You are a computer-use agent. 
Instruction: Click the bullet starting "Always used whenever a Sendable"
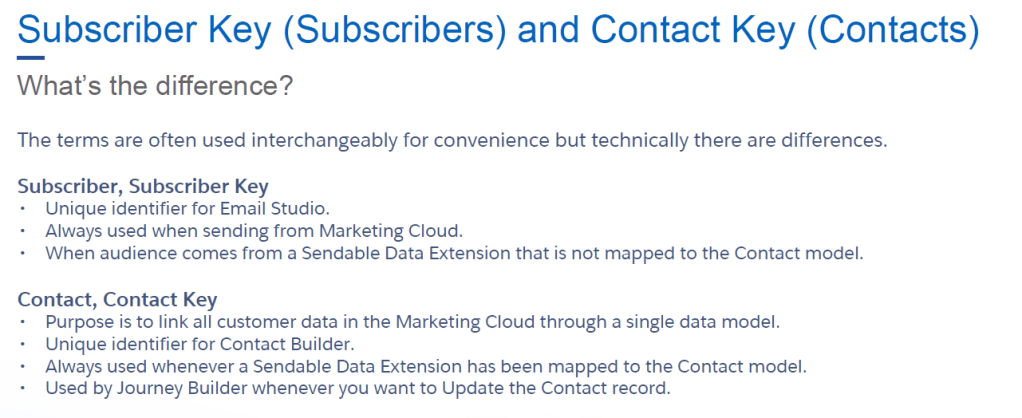(426, 365)
